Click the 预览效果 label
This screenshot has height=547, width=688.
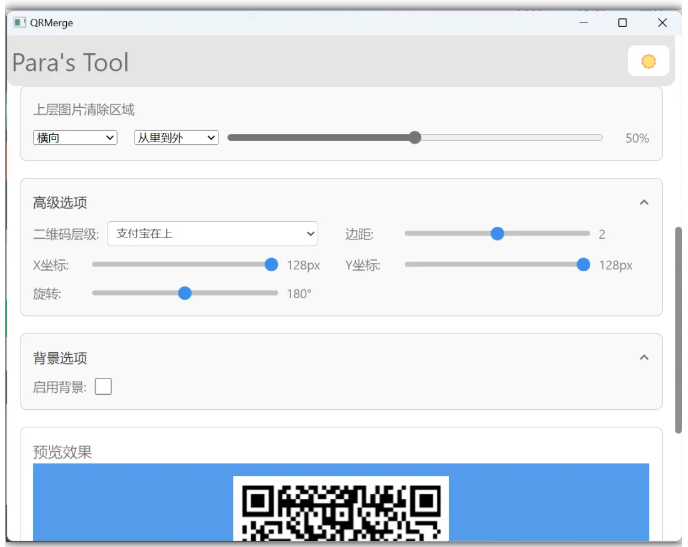coord(62,452)
